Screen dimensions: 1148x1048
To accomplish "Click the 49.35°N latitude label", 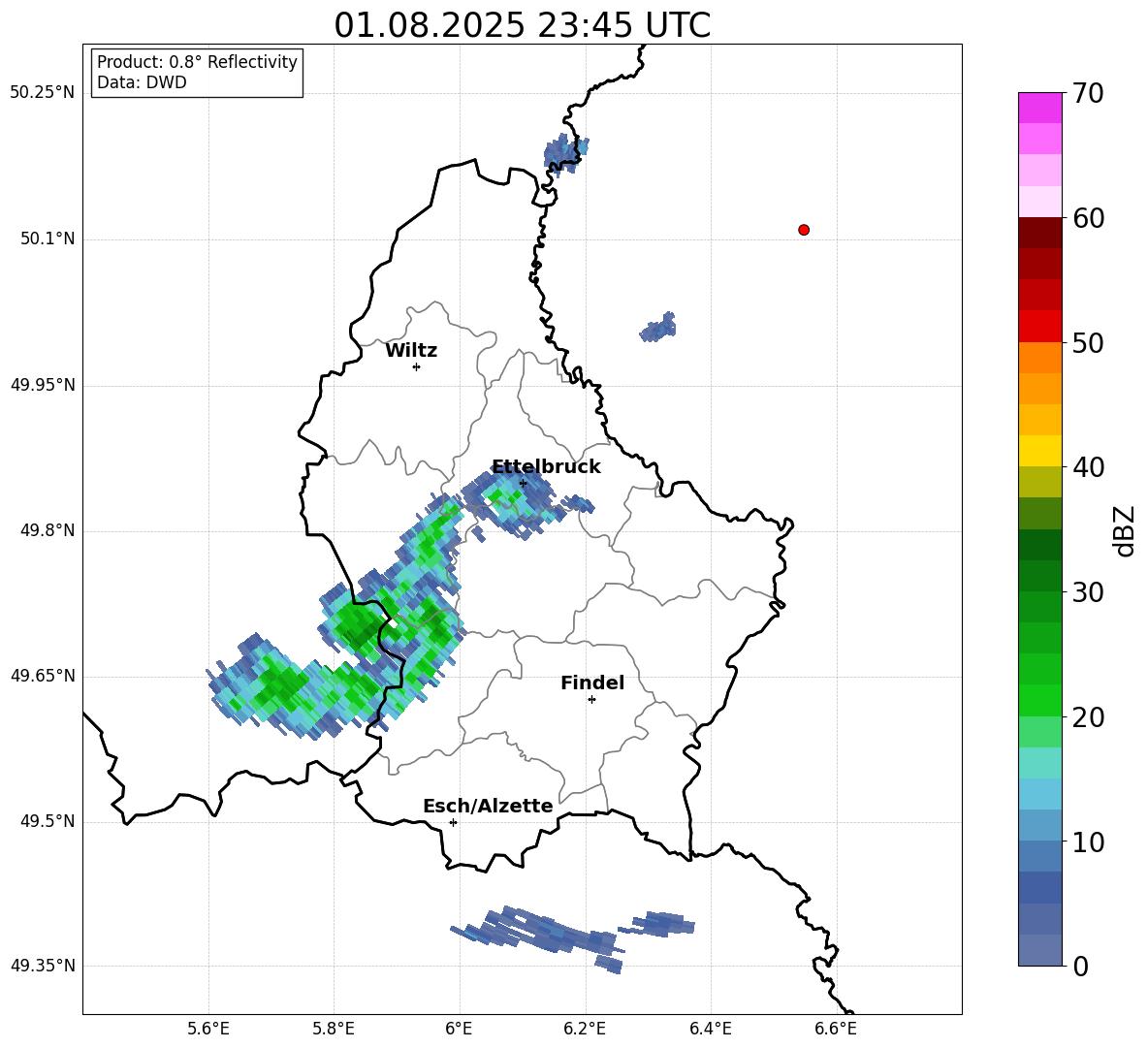I will [43, 966].
